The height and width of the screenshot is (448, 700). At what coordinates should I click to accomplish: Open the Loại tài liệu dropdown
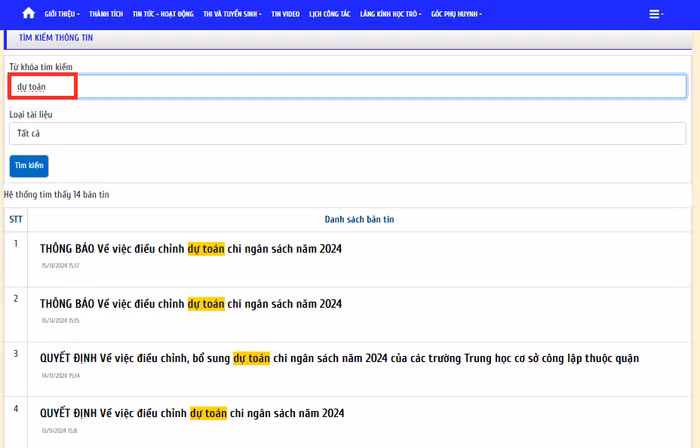pos(347,133)
